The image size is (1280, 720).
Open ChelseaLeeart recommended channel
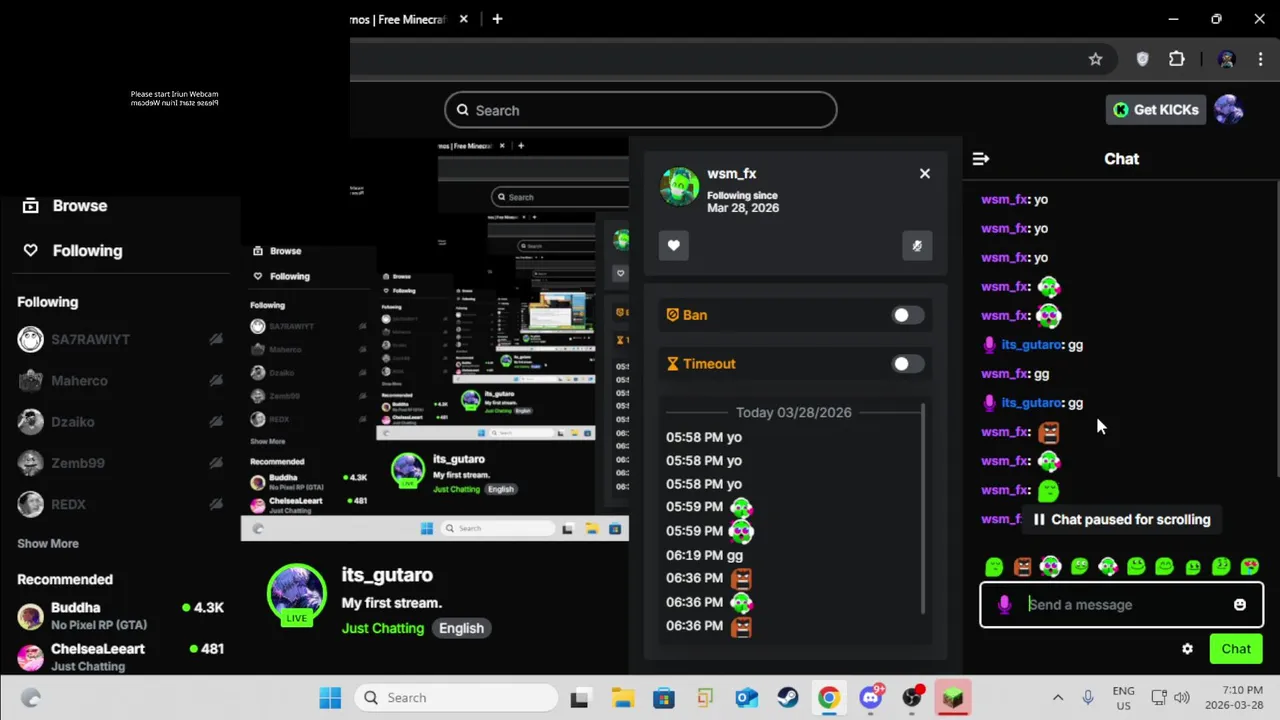tap(120, 656)
